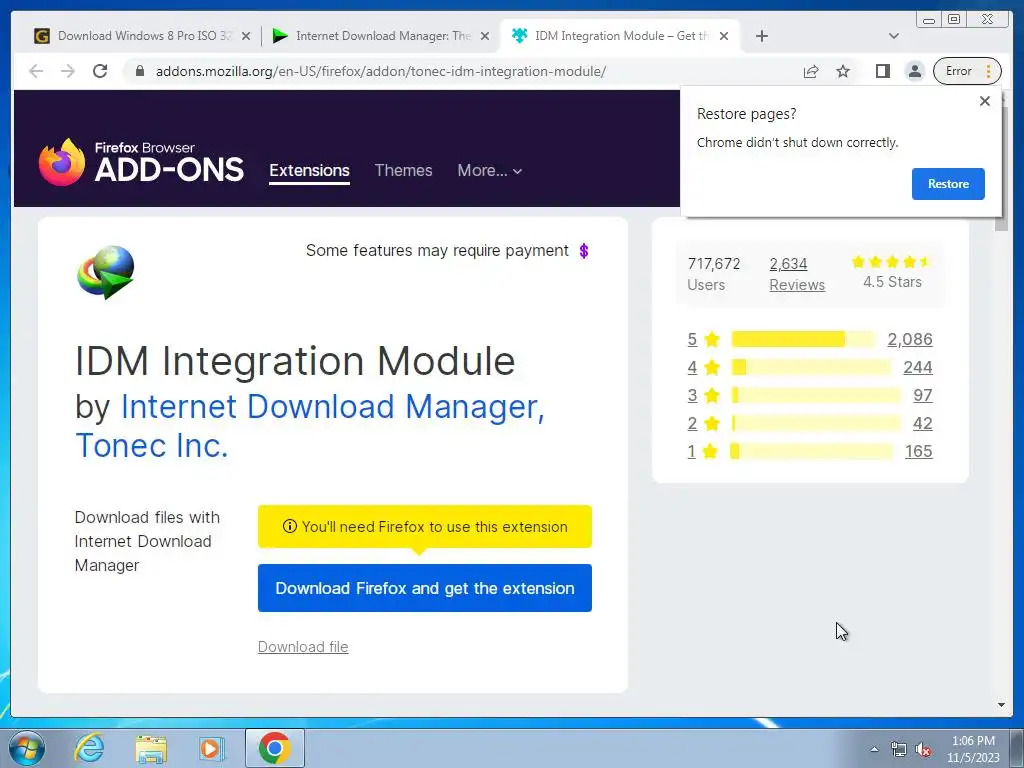Filter reviews by 3 star link
The width and height of the screenshot is (1024, 768).
692,396
